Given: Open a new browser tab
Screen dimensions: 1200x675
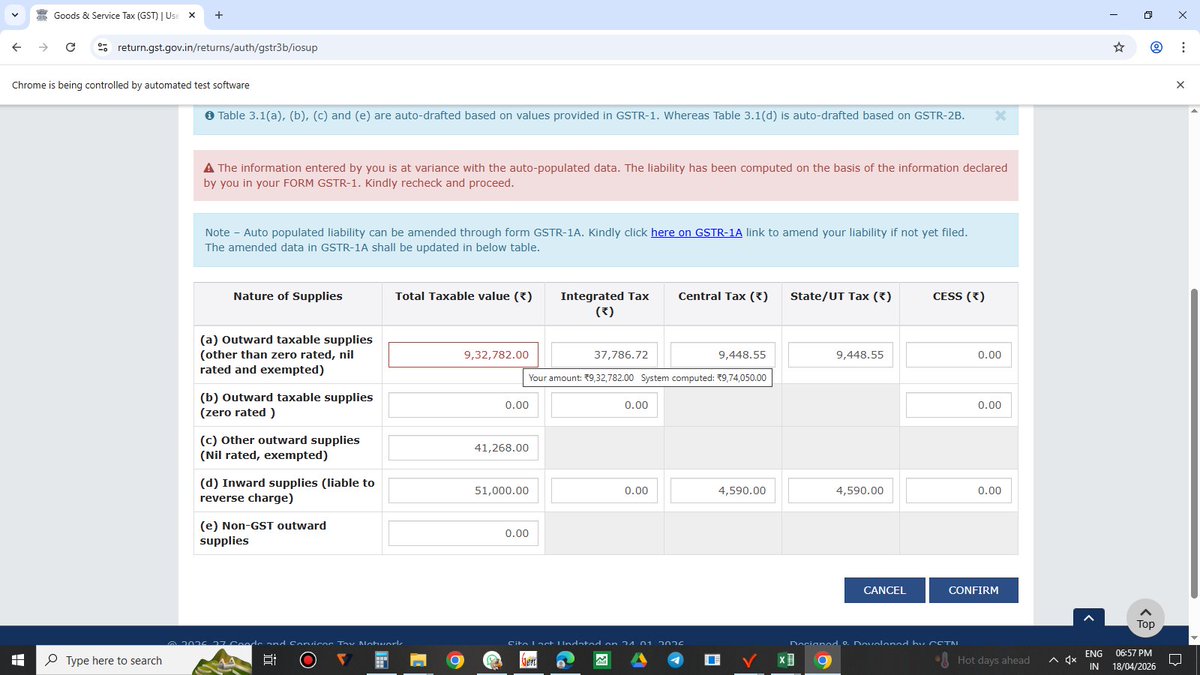Looking at the screenshot, I should [219, 15].
